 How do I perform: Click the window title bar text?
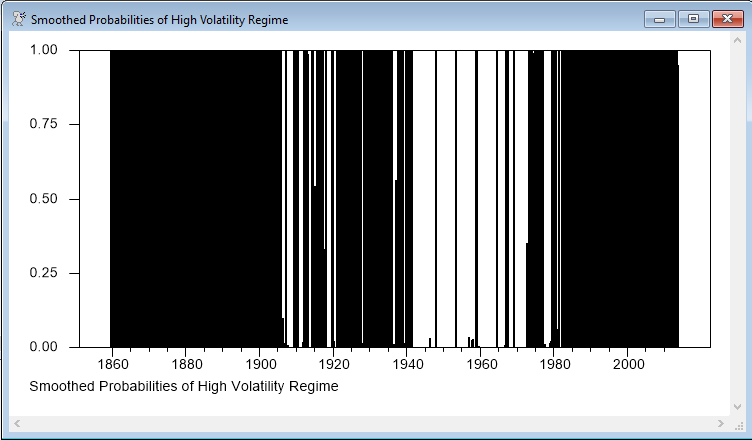pos(159,20)
